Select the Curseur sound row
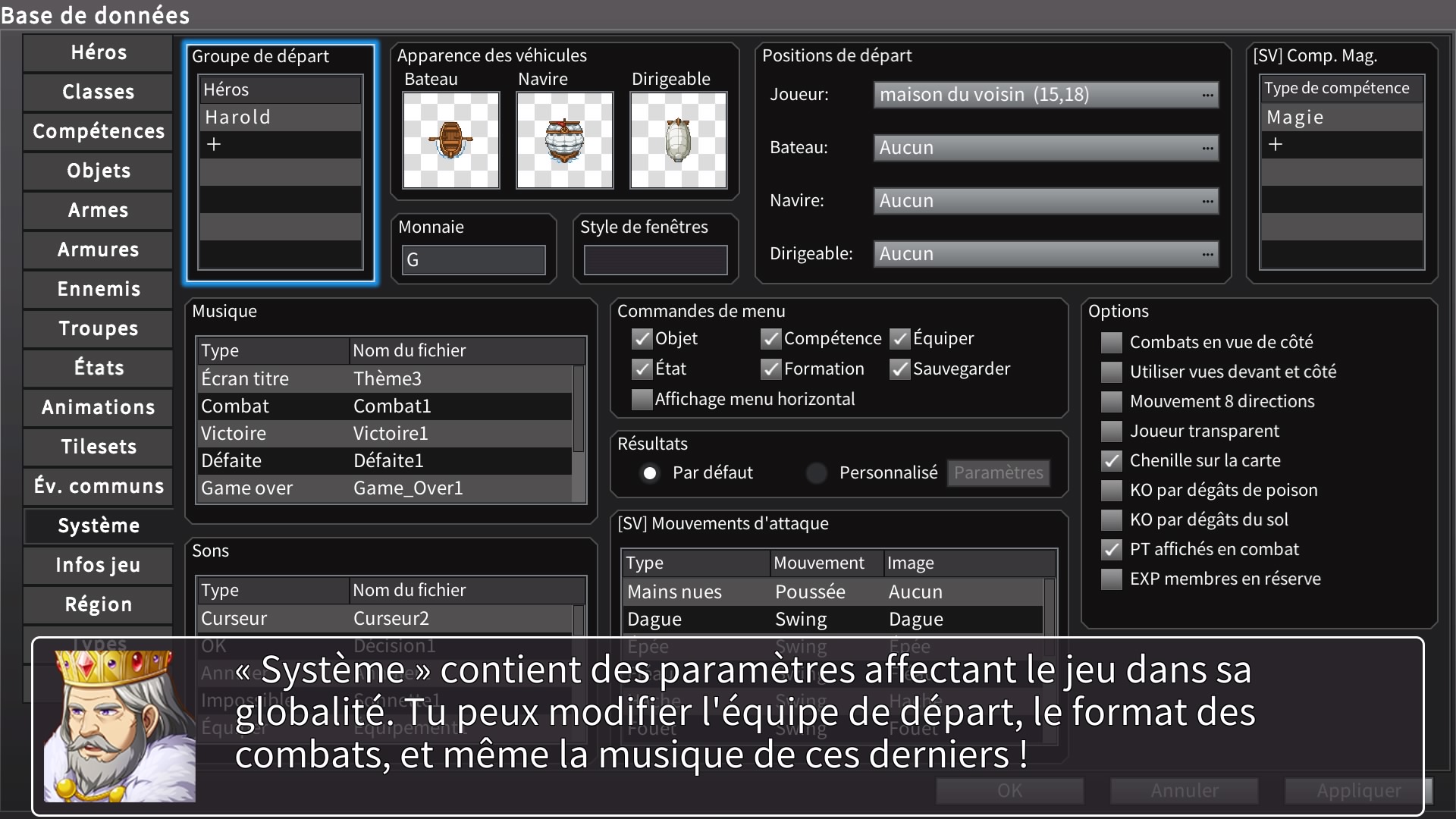This screenshot has height=819, width=1456. [x=385, y=618]
